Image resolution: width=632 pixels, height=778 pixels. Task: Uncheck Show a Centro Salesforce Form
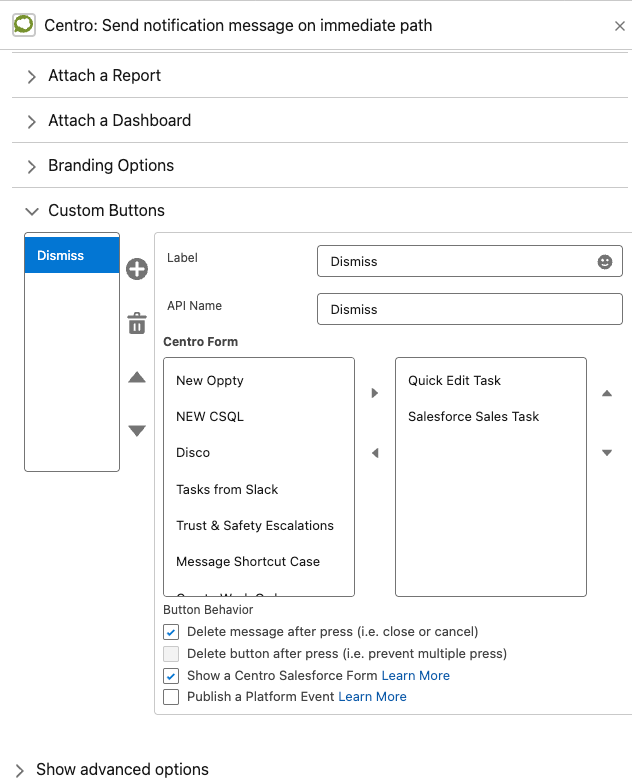pyautogui.click(x=171, y=676)
